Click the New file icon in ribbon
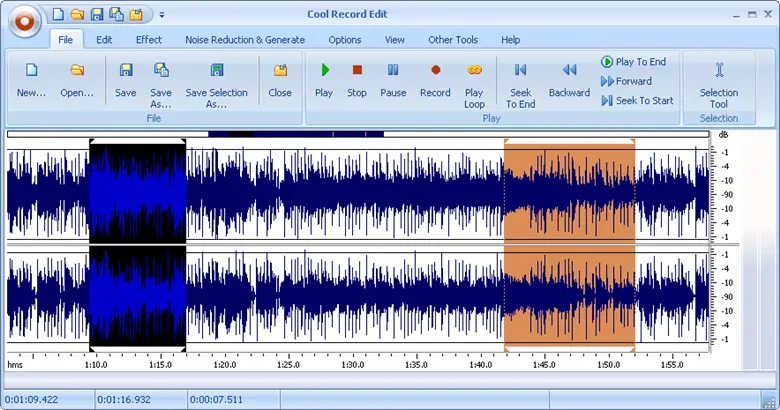 [x=32, y=71]
